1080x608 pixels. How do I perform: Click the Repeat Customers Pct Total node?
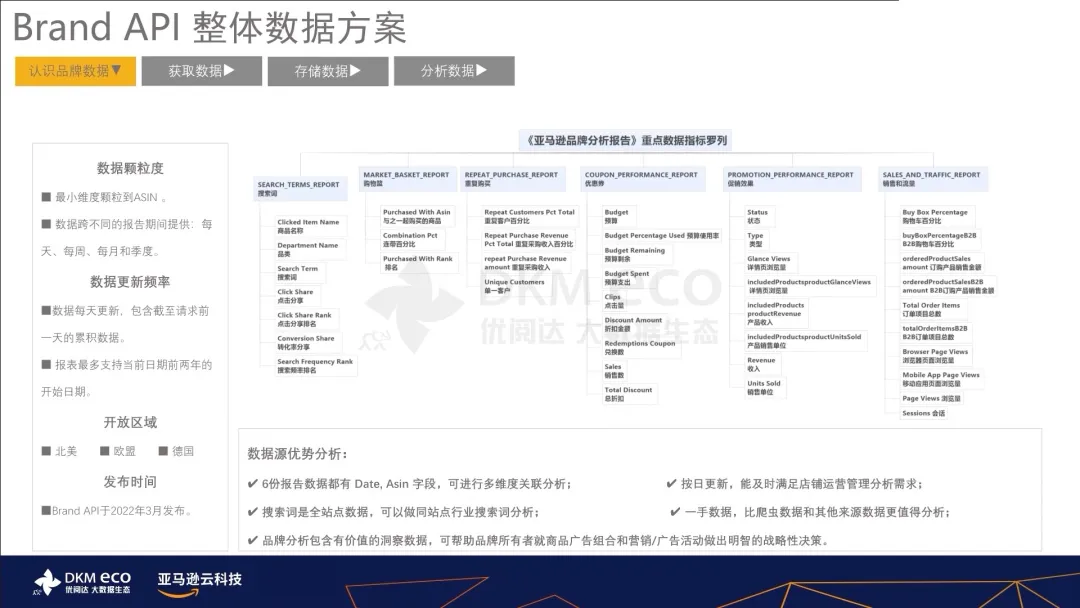[x=529, y=216]
